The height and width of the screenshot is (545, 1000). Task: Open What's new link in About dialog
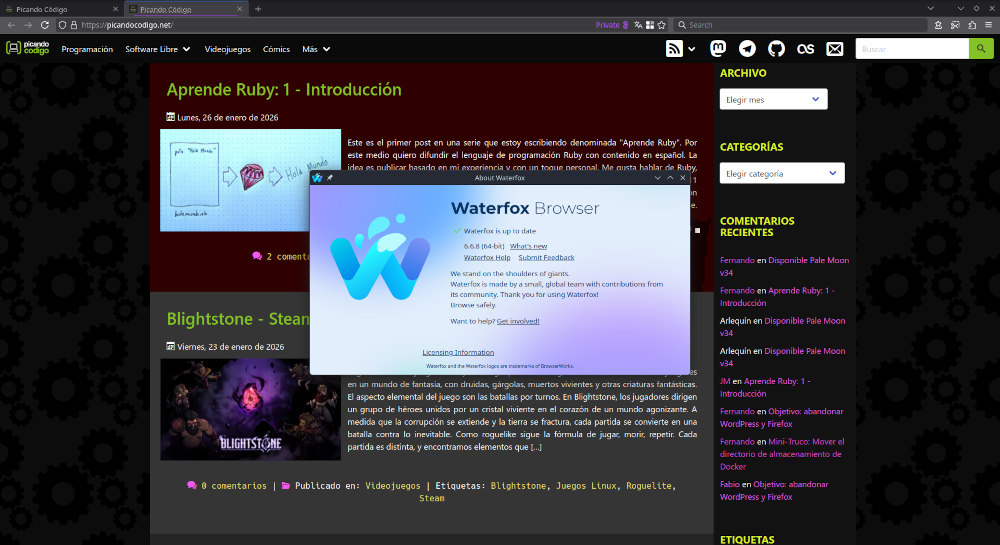click(x=528, y=246)
